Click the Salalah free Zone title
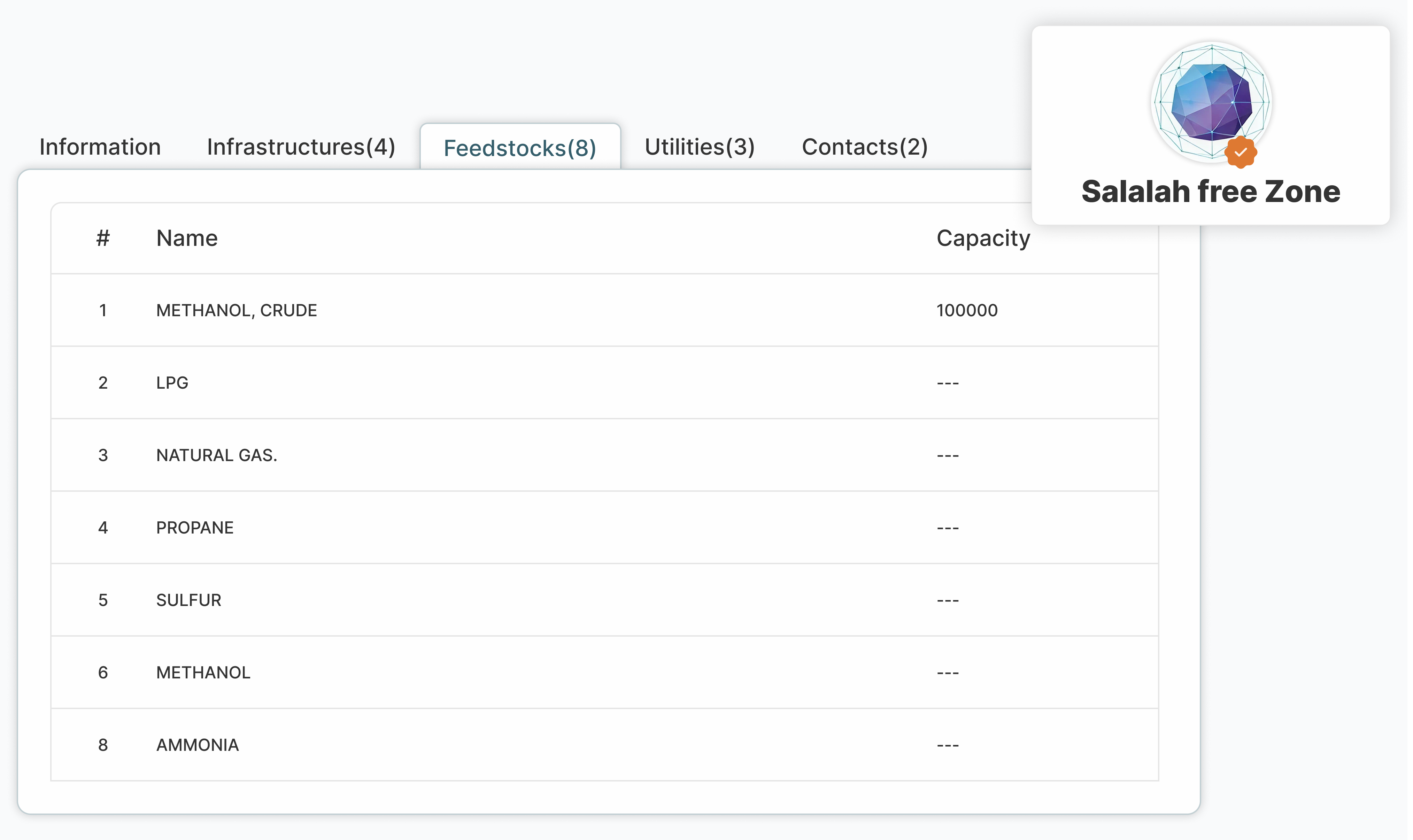Image resolution: width=1413 pixels, height=840 pixels. [1211, 191]
